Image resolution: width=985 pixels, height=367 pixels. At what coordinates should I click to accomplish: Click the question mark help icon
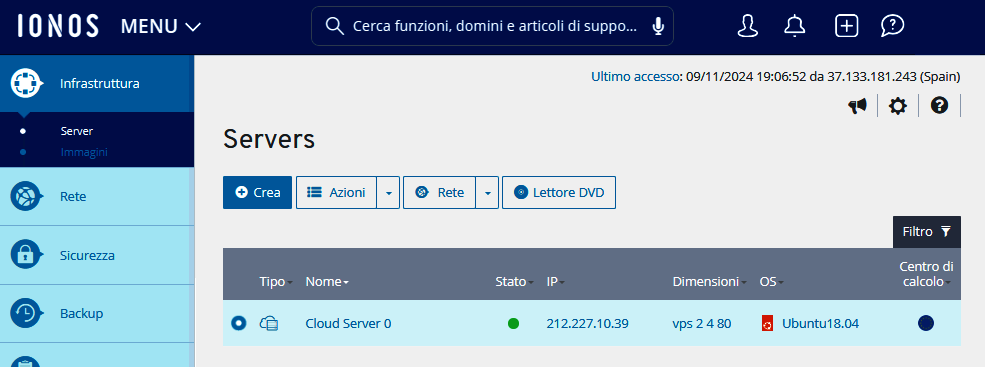coord(939,106)
